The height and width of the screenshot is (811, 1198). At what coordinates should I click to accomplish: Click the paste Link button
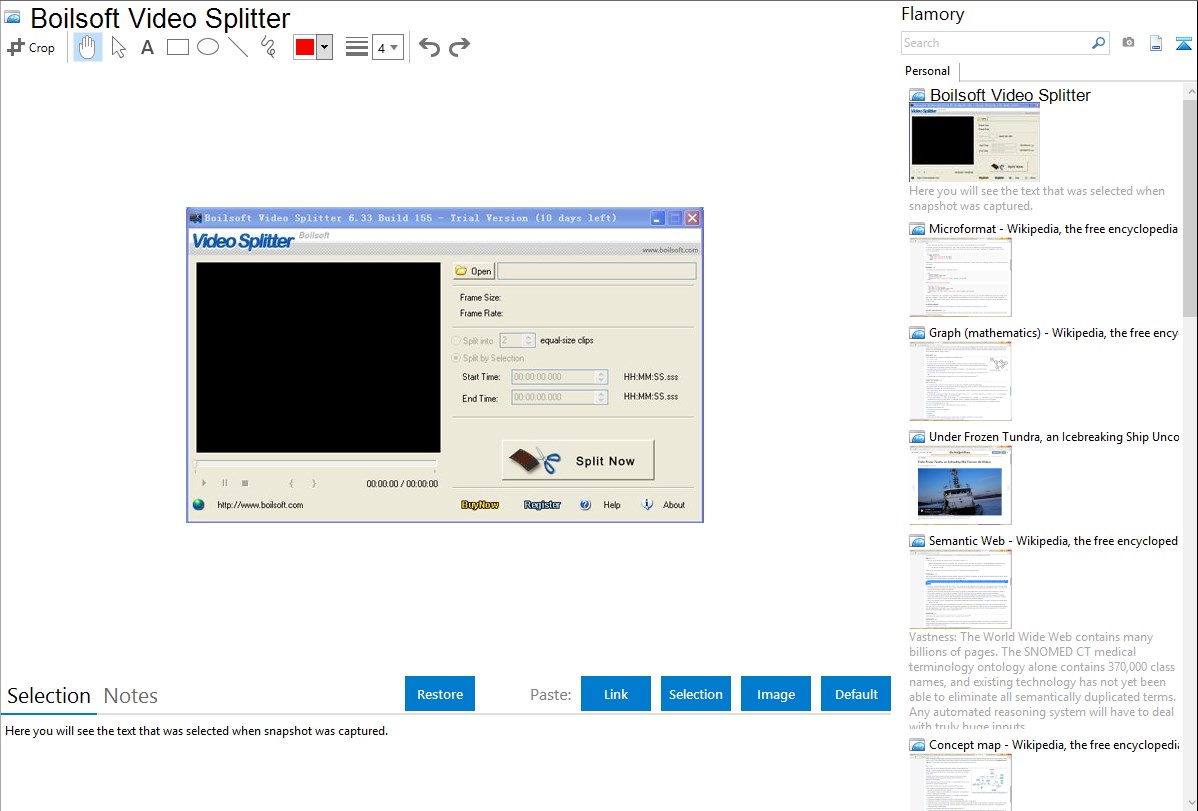616,694
